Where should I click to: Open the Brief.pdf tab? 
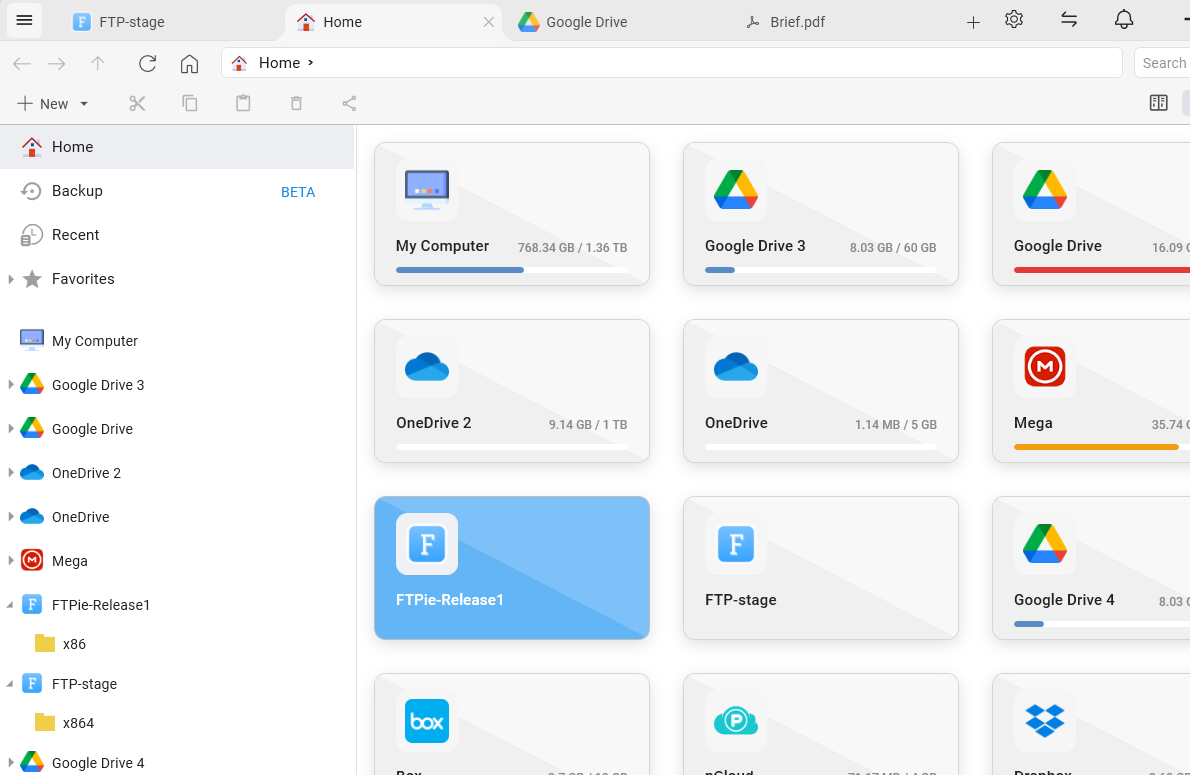[x=798, y=20]
